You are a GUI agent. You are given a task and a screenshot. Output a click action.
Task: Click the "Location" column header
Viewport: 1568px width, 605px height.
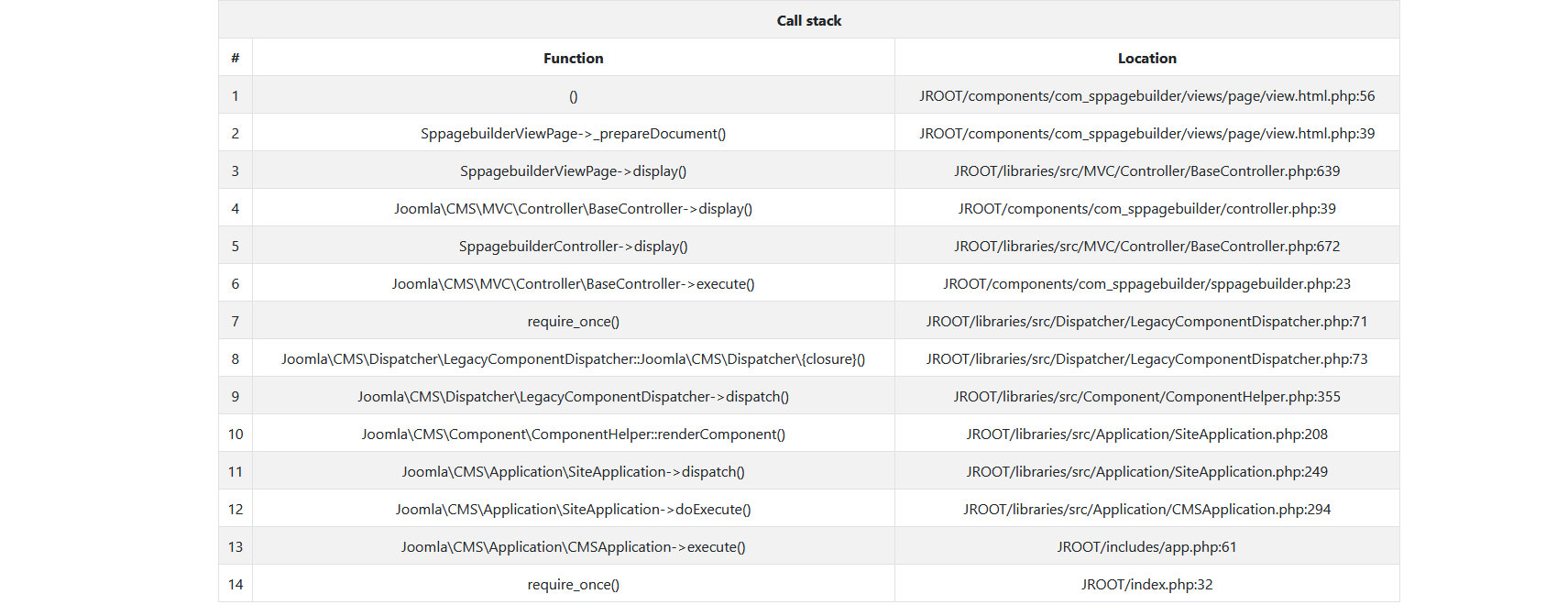1146,58
